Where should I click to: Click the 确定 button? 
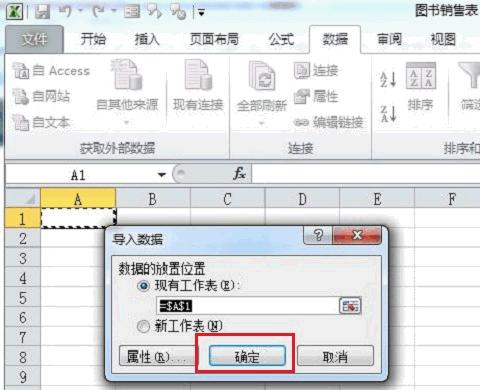point(247,356)
